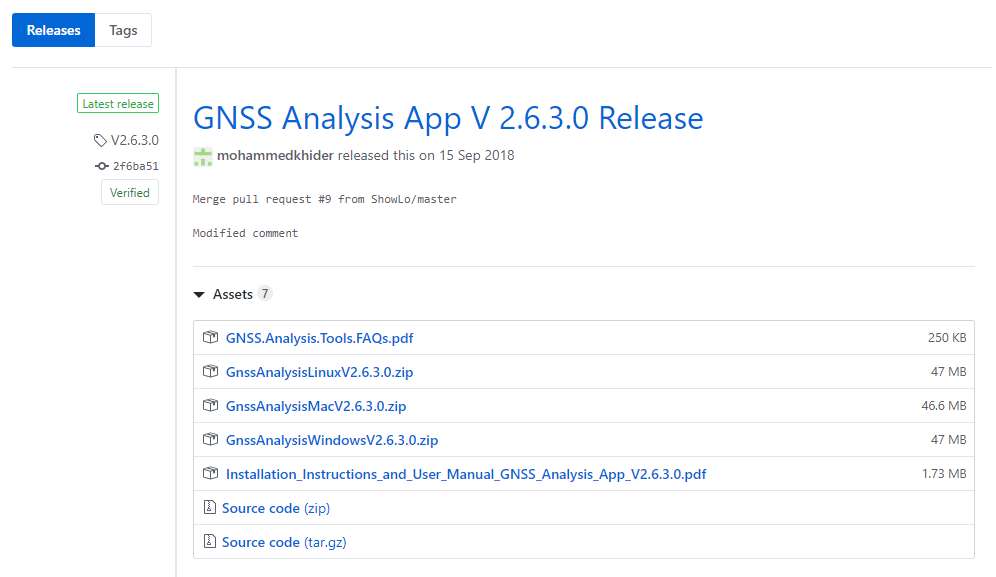Image resolution: width=996 pixels, height=577 pixels.
Task: Click the package icon beside GNSS.Analysis.Tools.FAQs.pdf
Action: pos(210,338)
